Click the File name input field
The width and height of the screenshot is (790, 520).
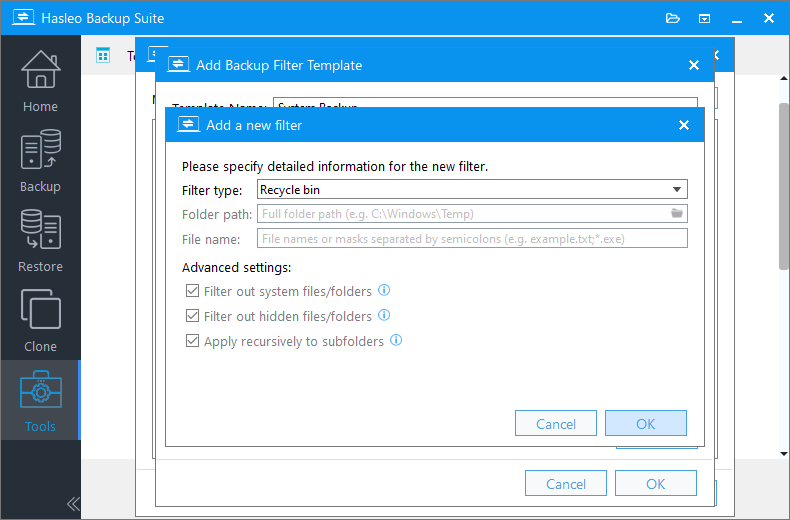(x=472, y=238)
